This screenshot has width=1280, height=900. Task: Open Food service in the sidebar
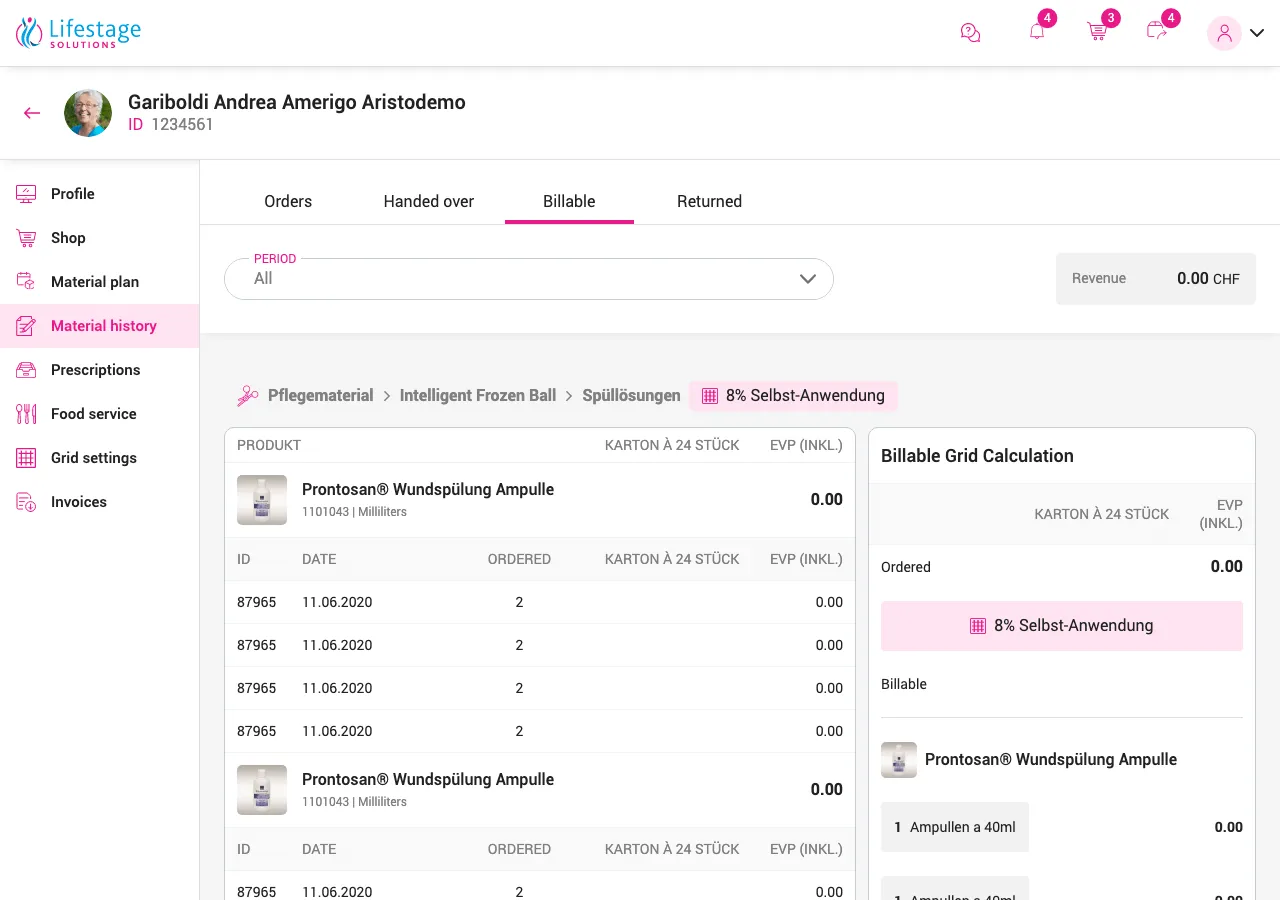pyautogui.click(x=100, y=414)
